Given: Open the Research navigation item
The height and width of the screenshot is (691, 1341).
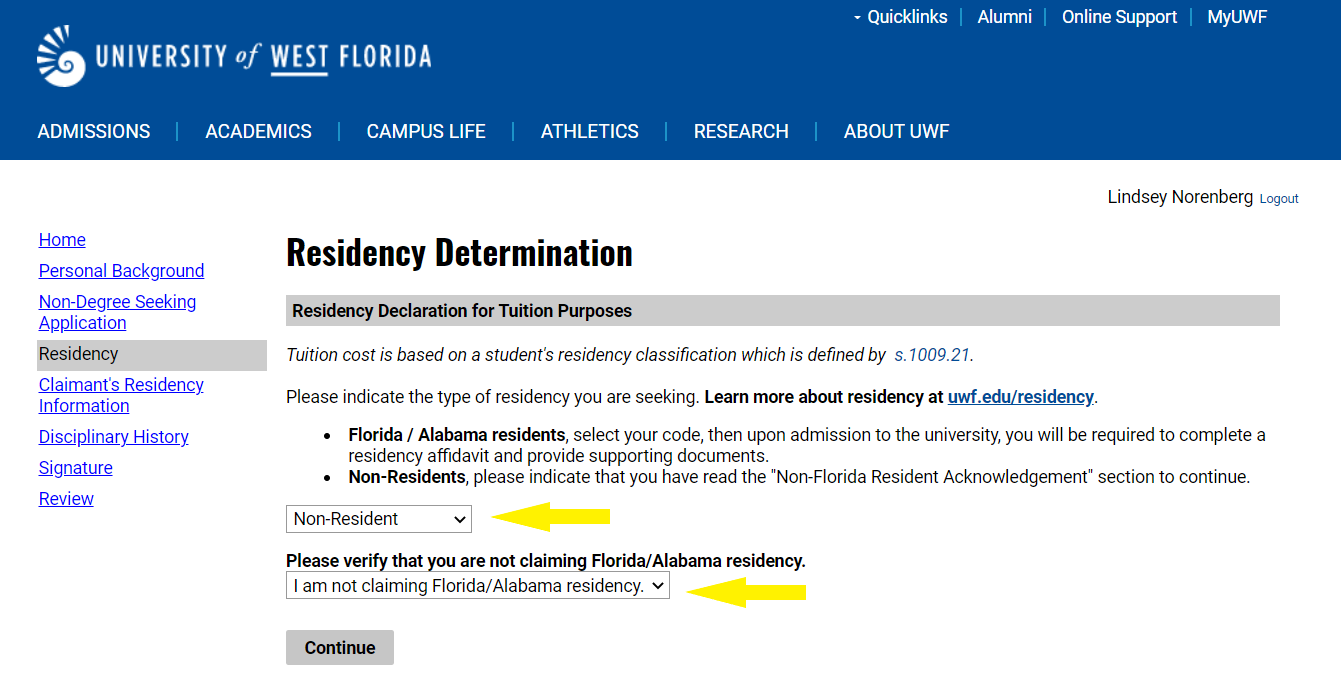Looking at the screenshot, I should click(x=741, y=131).
